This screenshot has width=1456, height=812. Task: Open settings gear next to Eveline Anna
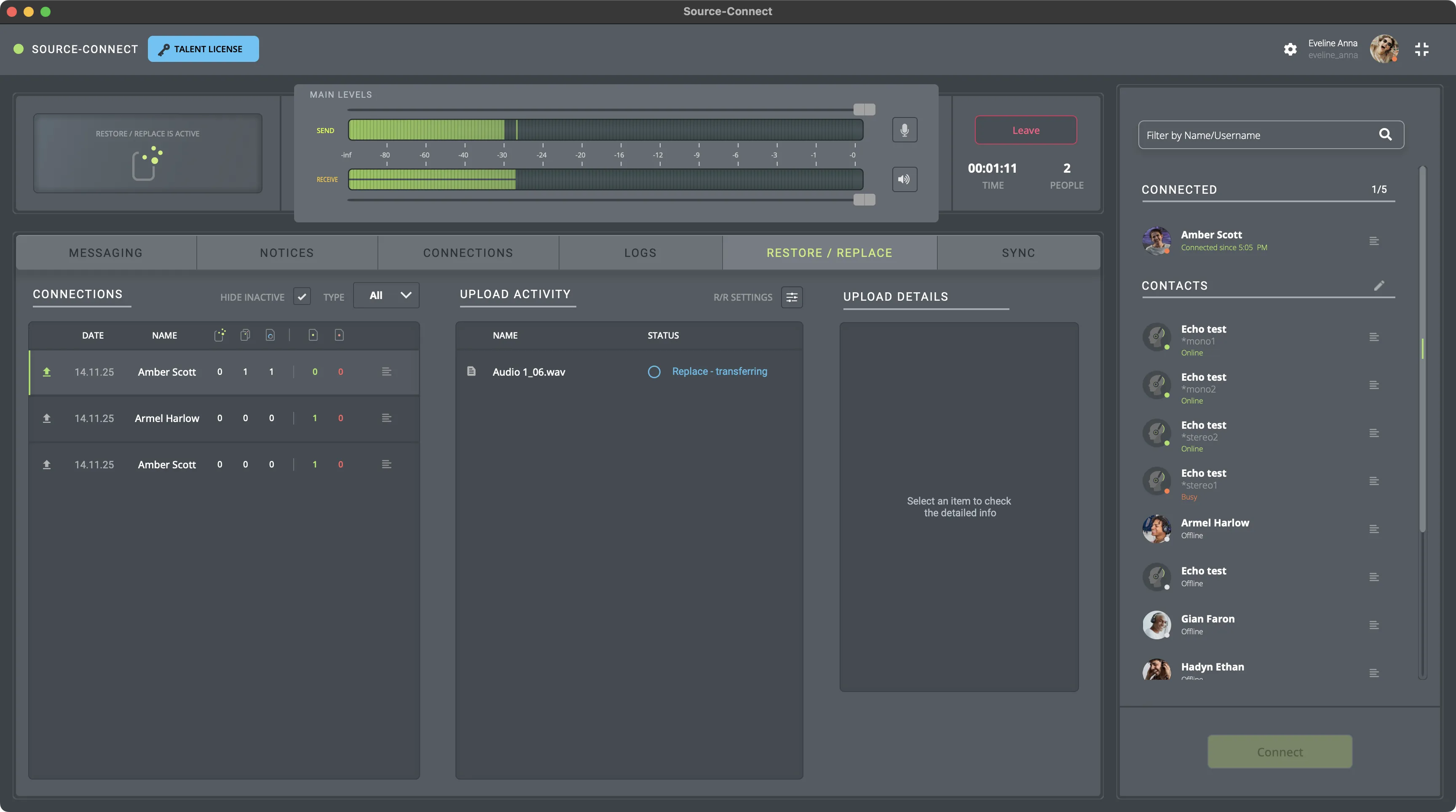click(1290, 49)
